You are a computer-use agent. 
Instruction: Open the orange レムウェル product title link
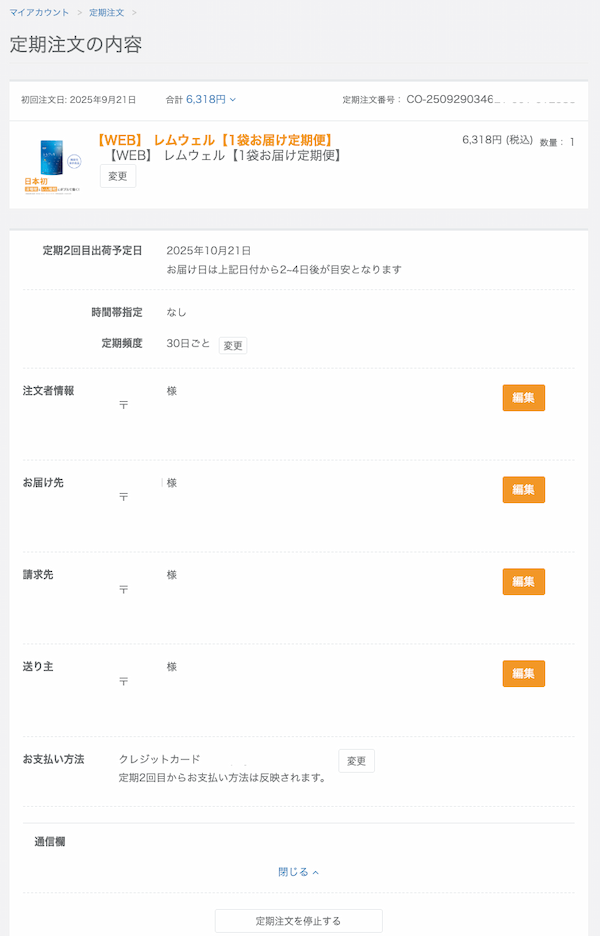pos(215,140)
